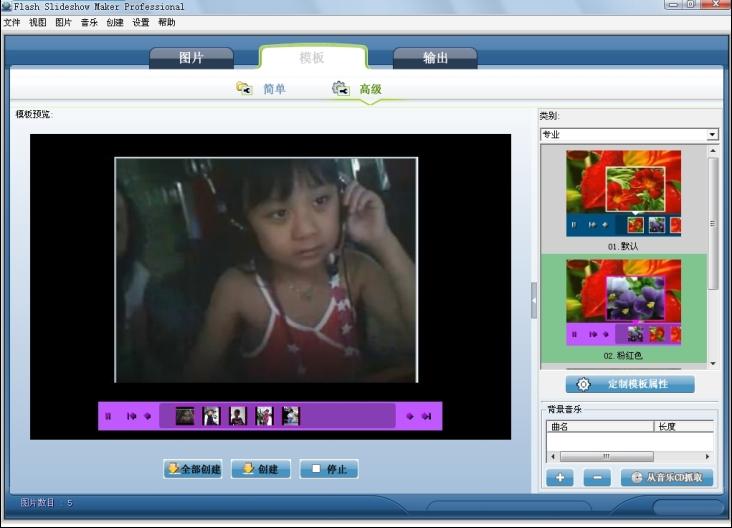The image size is (732, 528).
Task: Click the stop square icon on 停止
Action: [316, 468]
